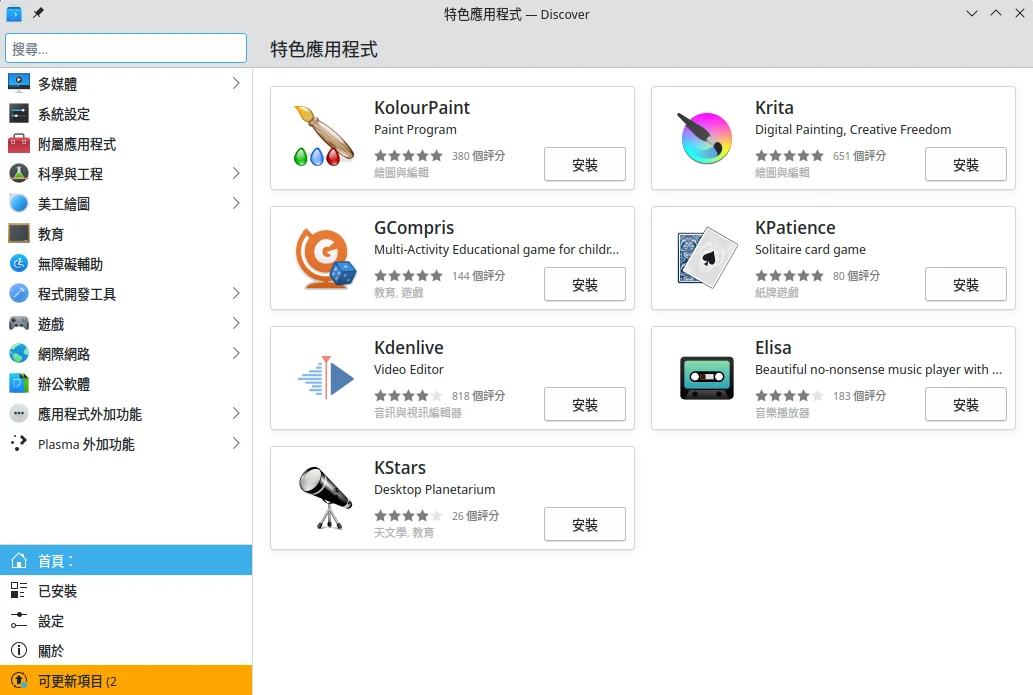Screen dimensions: 1033x695
Task: Install Elisa with the 安裝 button
Action: click(966, 404)
